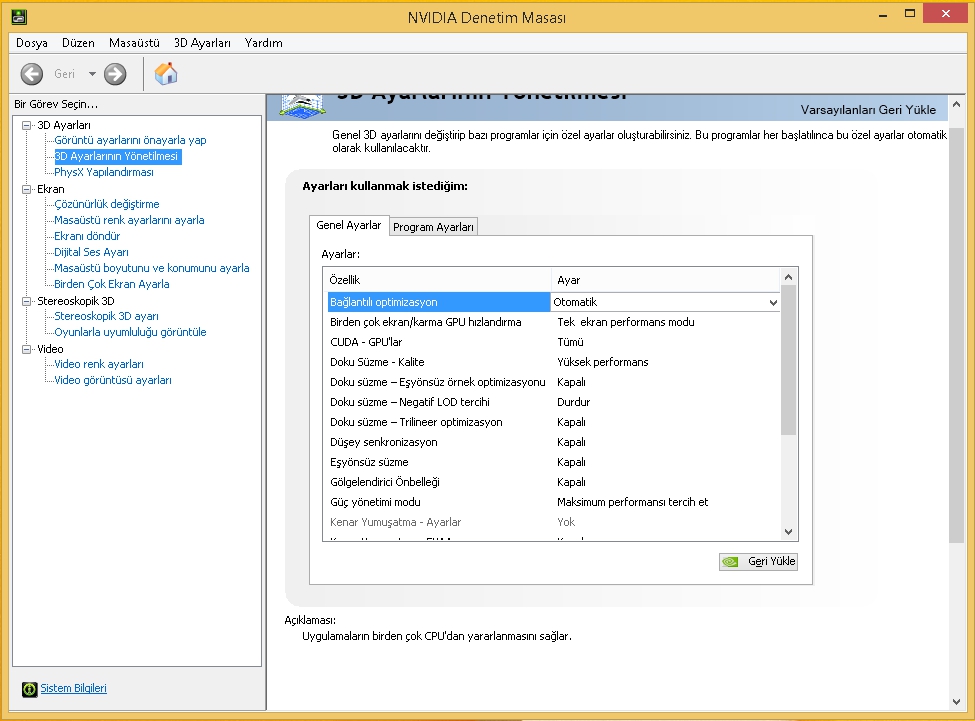
Task: Select Görüntü ayarlarını önayarla yap
Action: 130,140
